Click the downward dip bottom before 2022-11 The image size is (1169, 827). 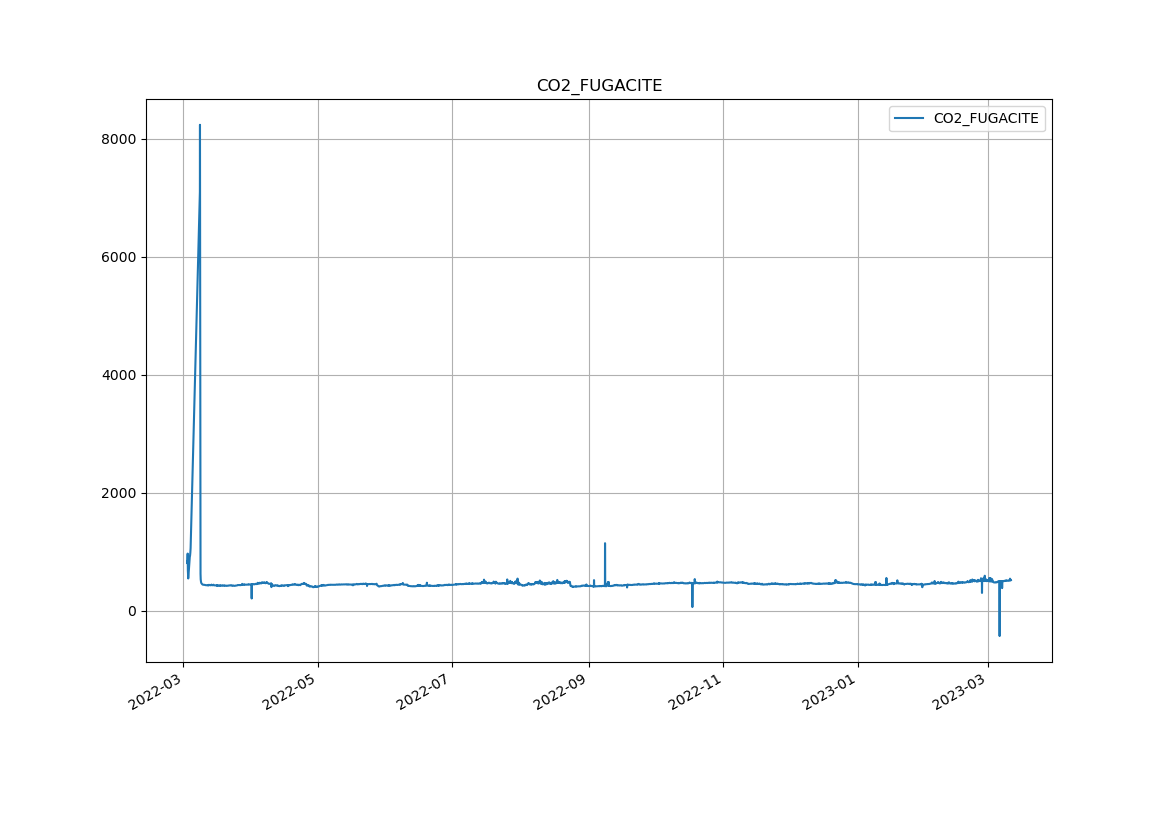(x=692, y=606)
